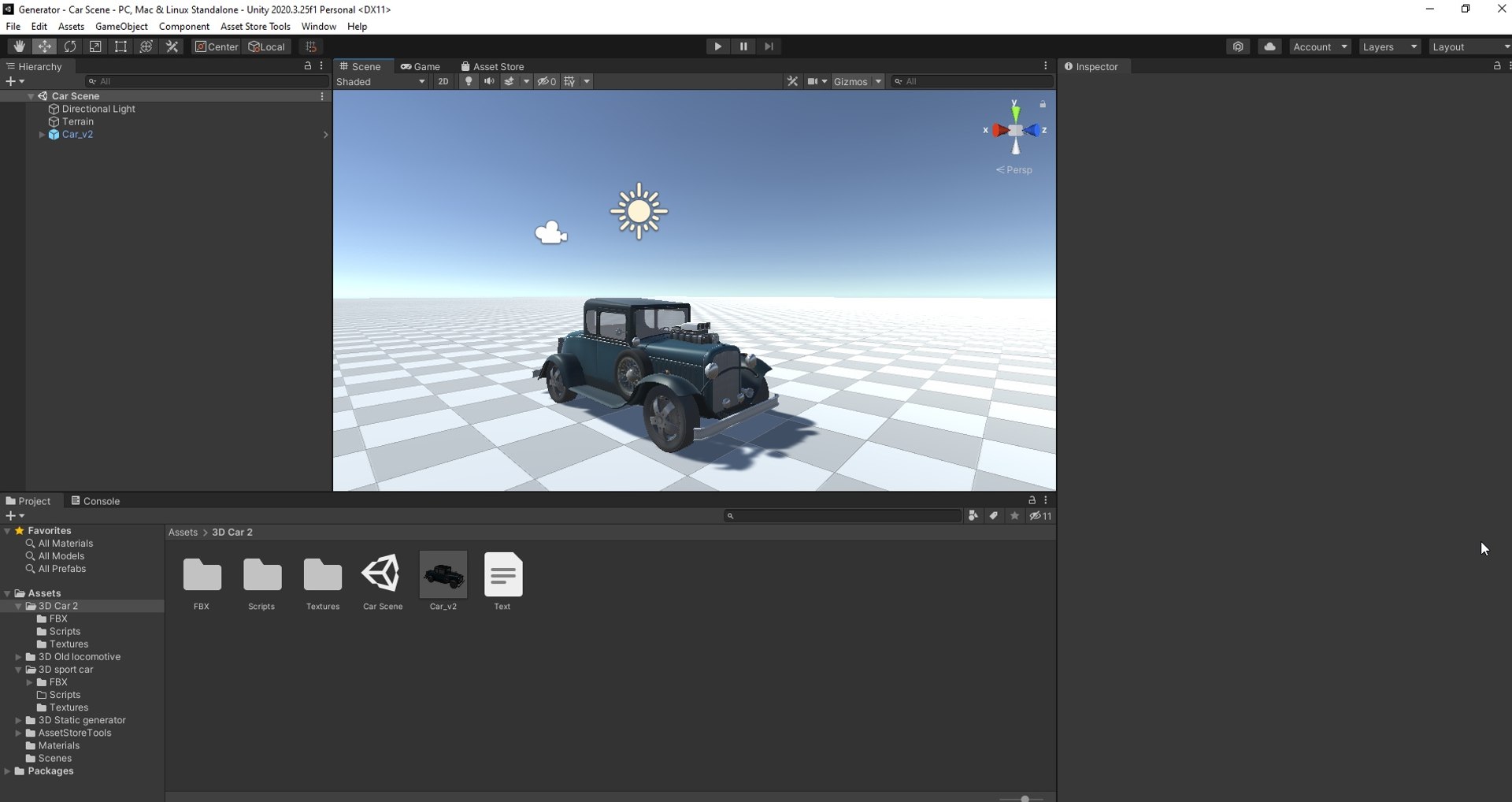Image resolution: width=1512 pixels, height=802 pixels.
Task: Select the Rotate tool
Action: (x=70, y=46)
